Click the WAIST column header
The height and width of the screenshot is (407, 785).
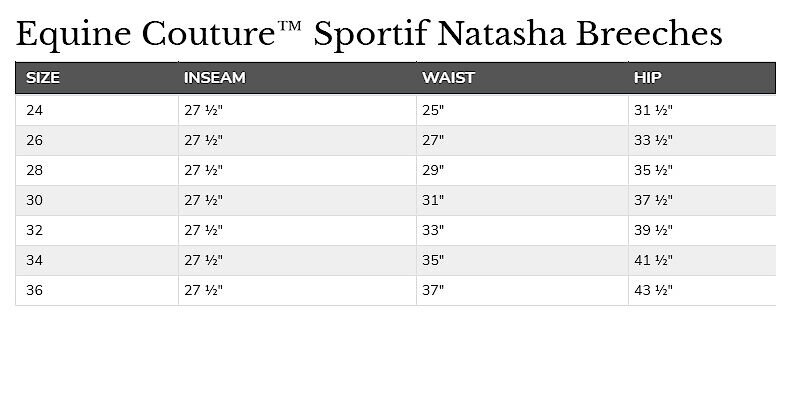pyautogui.click(x=448, y=77)
